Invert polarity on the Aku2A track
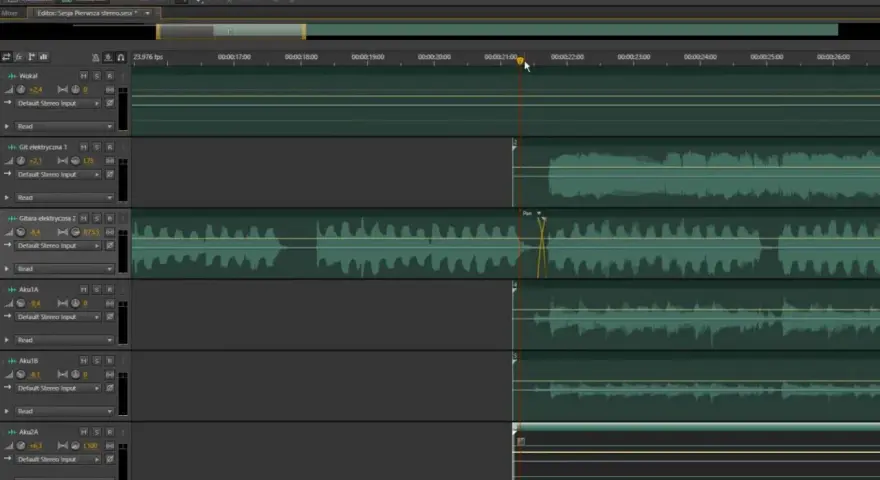Viewport: 880px width, 480px height. 110,460
